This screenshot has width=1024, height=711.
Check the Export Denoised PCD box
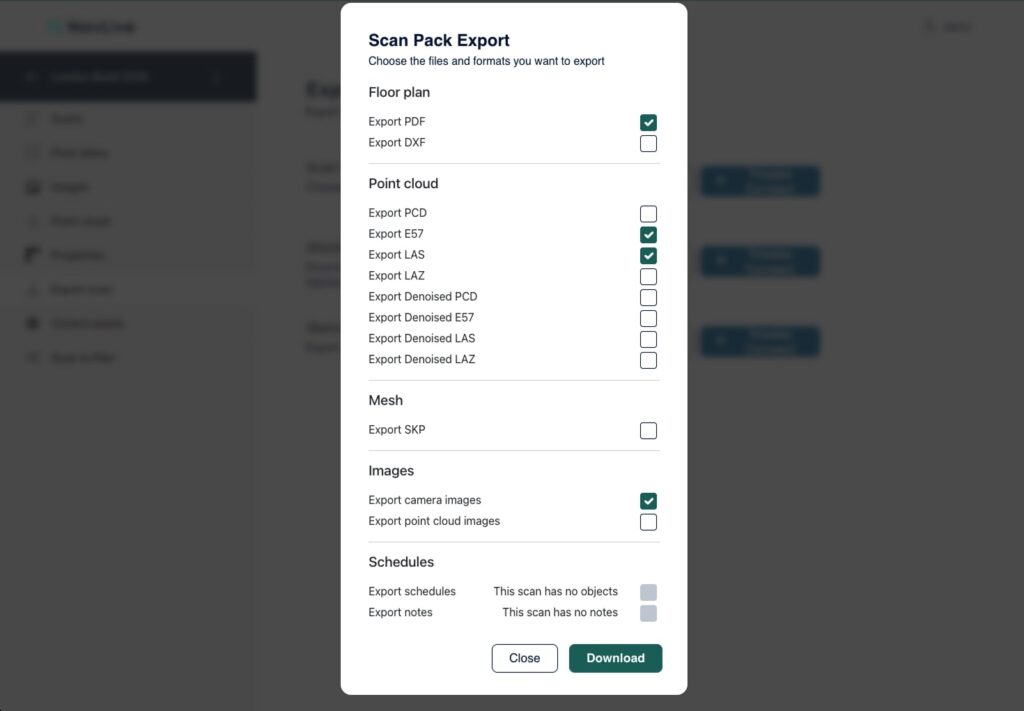(649, 298)
